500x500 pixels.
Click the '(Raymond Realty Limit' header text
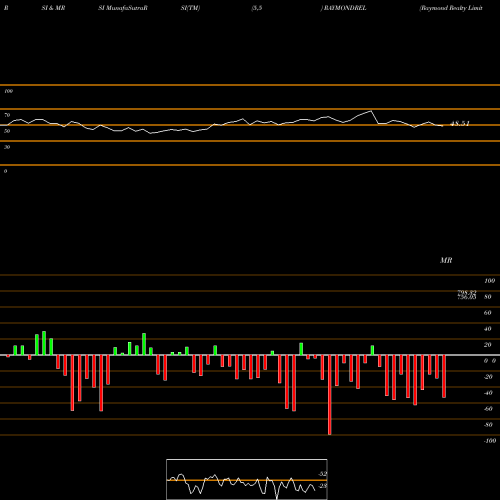[451, 8]
